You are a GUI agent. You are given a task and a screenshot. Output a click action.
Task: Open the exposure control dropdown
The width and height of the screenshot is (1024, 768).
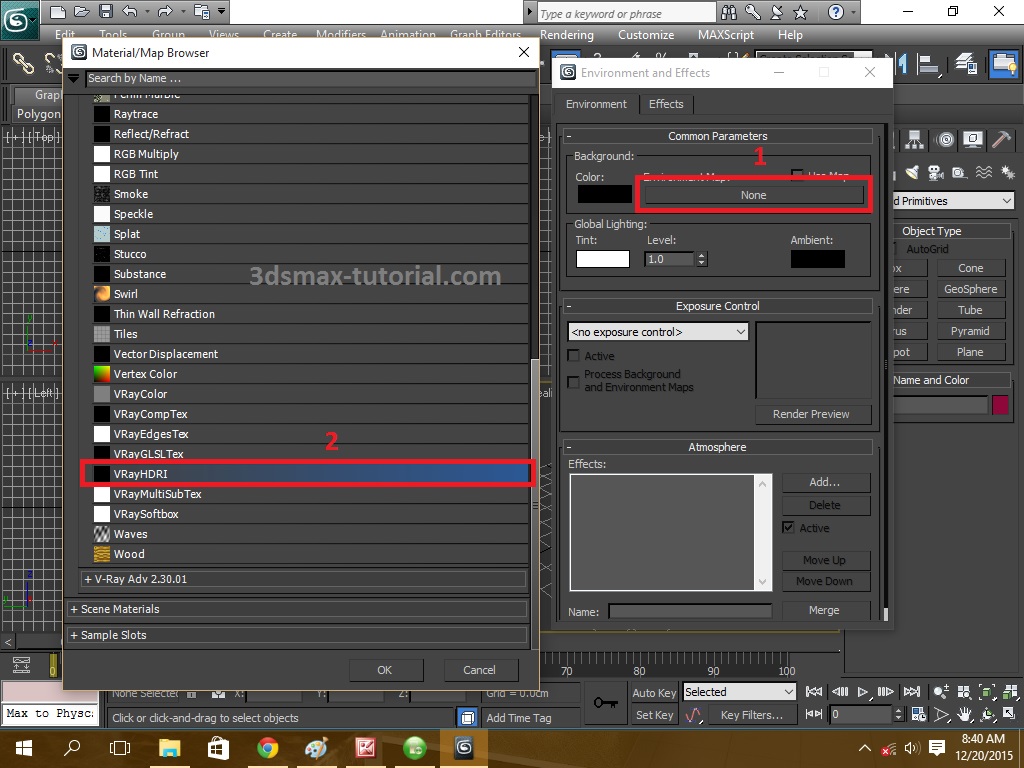click(x=658, y=332)
